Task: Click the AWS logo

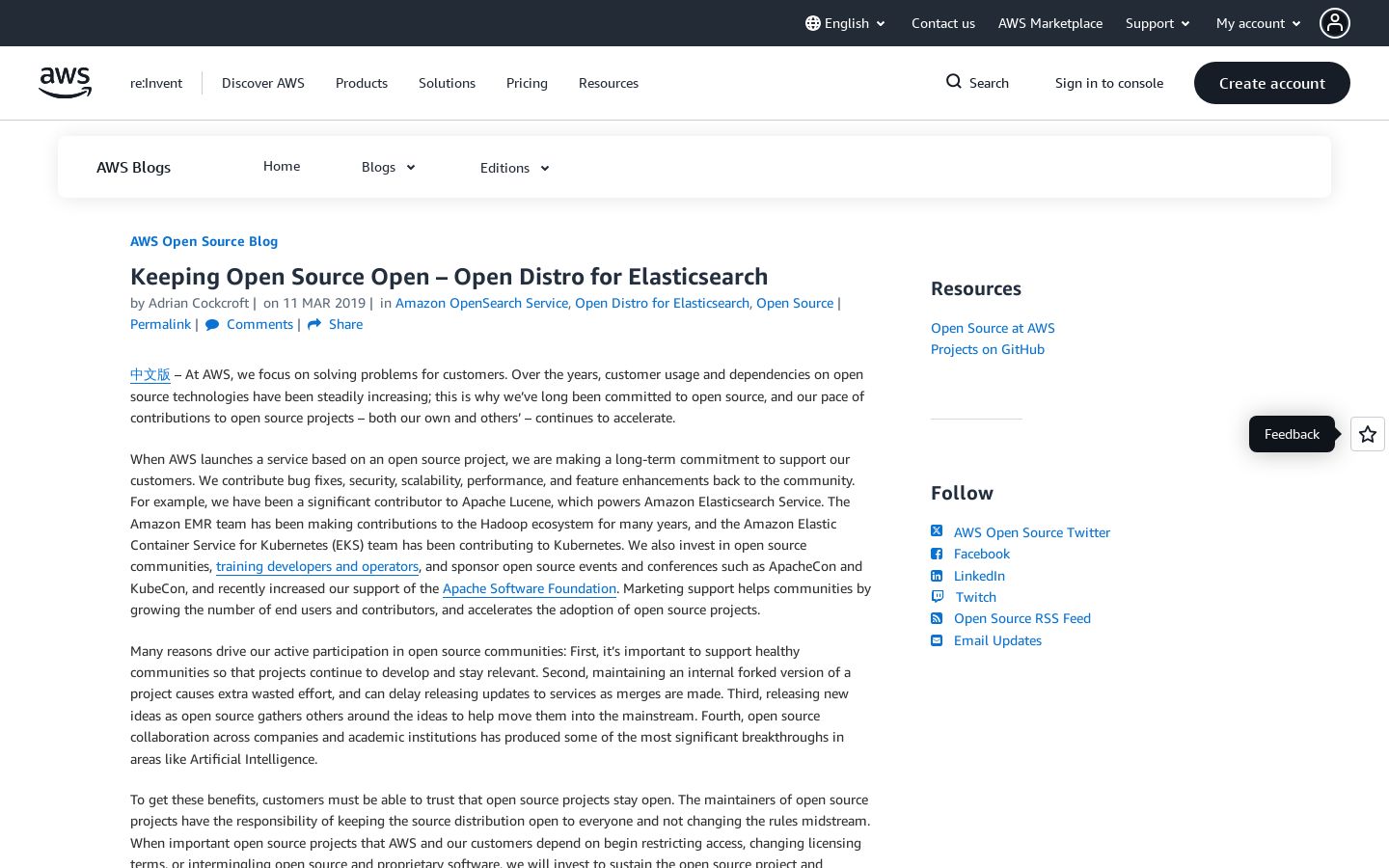Action: 65,83
